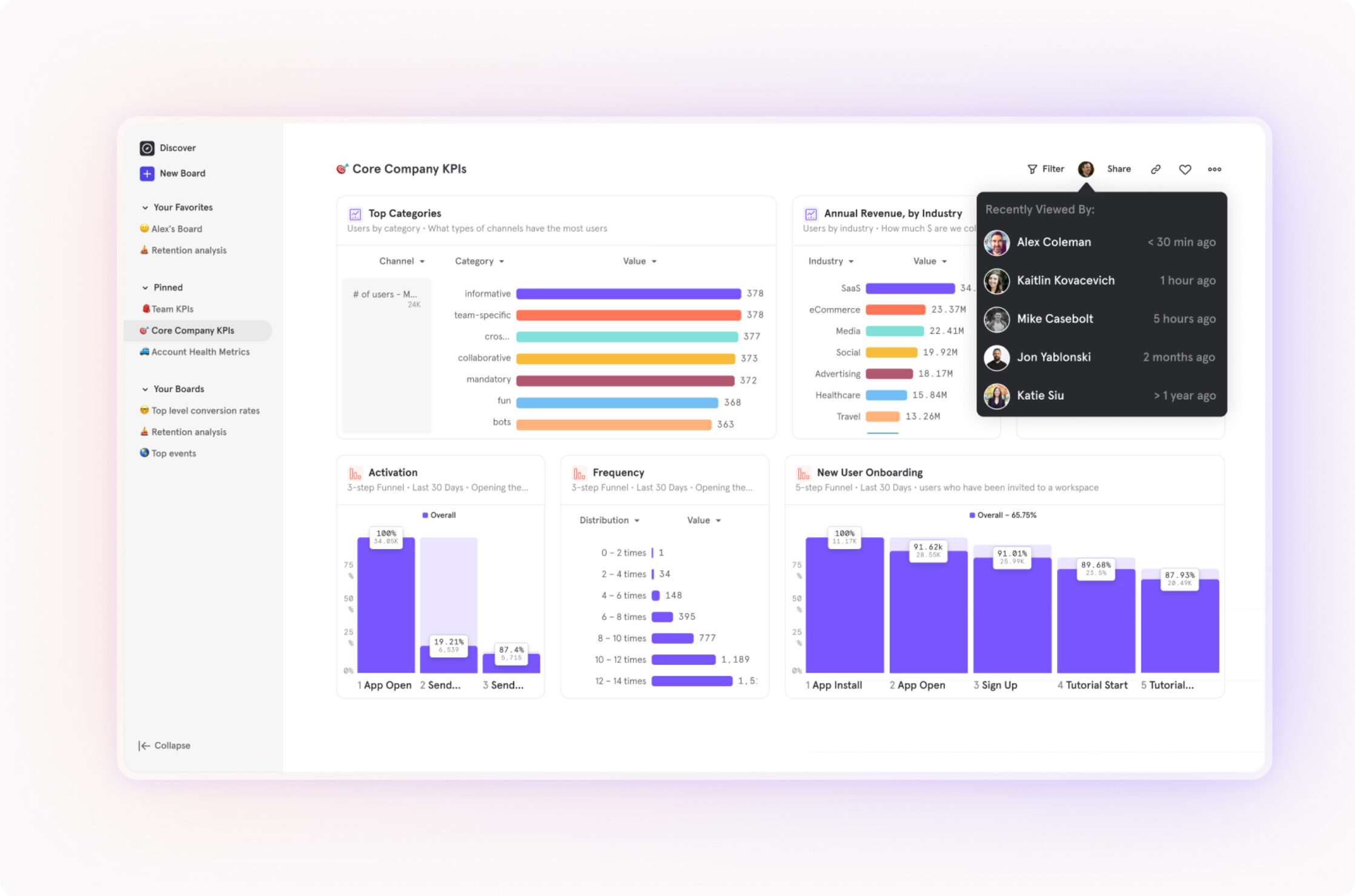Collapse the Pinned section
This screenshot has height=896, width=1355.
click(145, 288)
